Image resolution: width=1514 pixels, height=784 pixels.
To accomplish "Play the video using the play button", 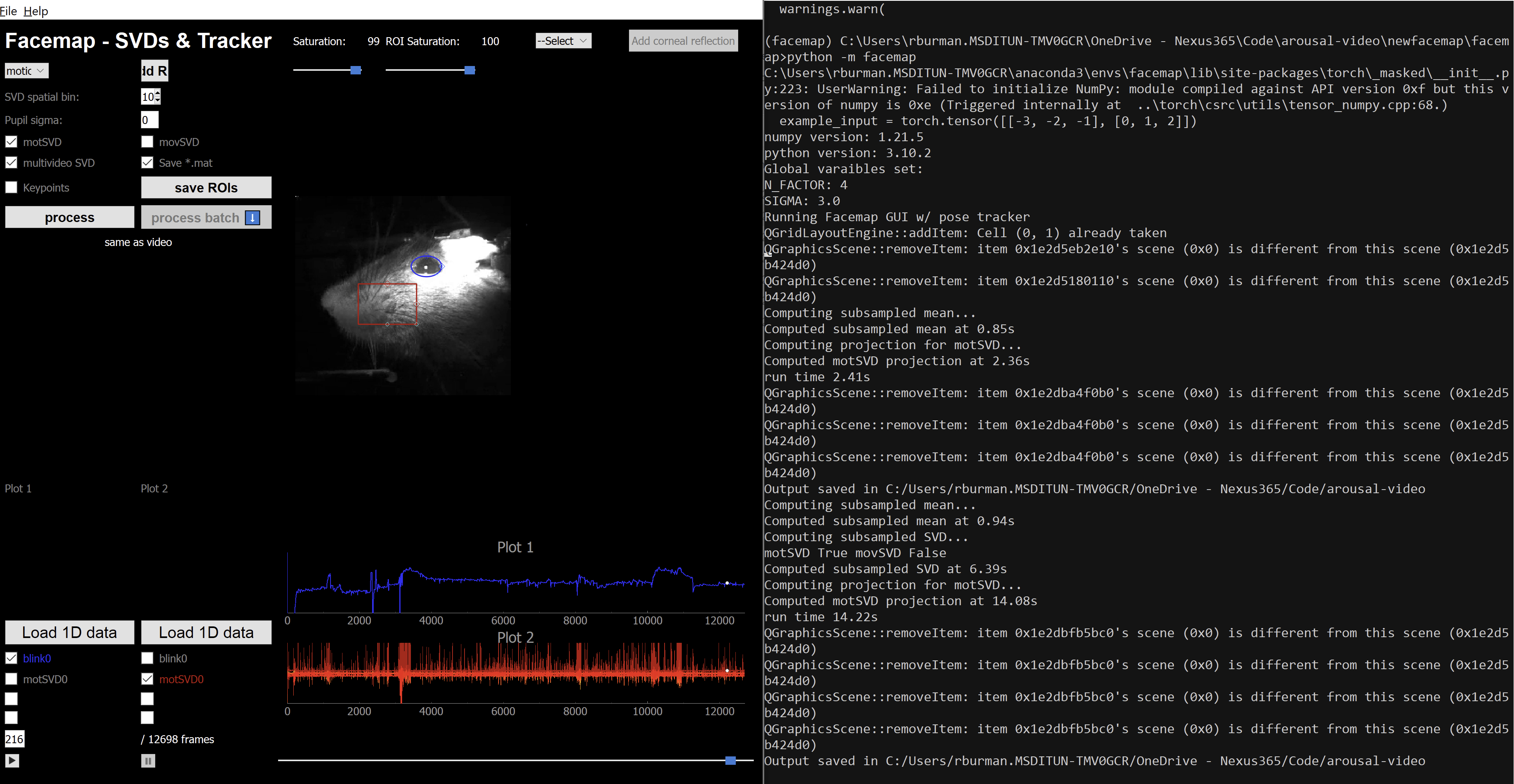I will click(12, 760).
